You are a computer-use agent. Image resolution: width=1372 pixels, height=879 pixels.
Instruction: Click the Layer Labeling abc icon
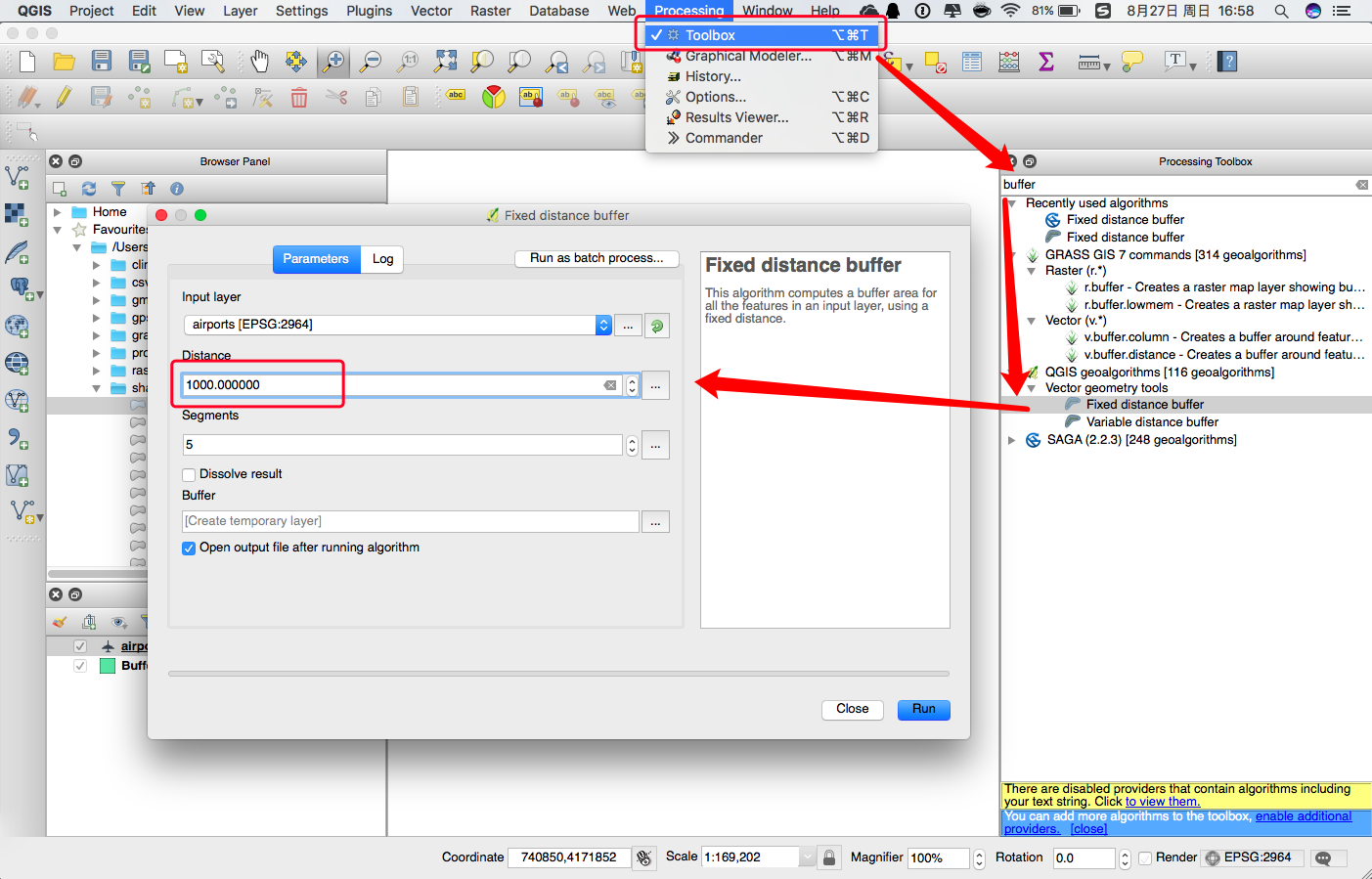coord(456,96)
